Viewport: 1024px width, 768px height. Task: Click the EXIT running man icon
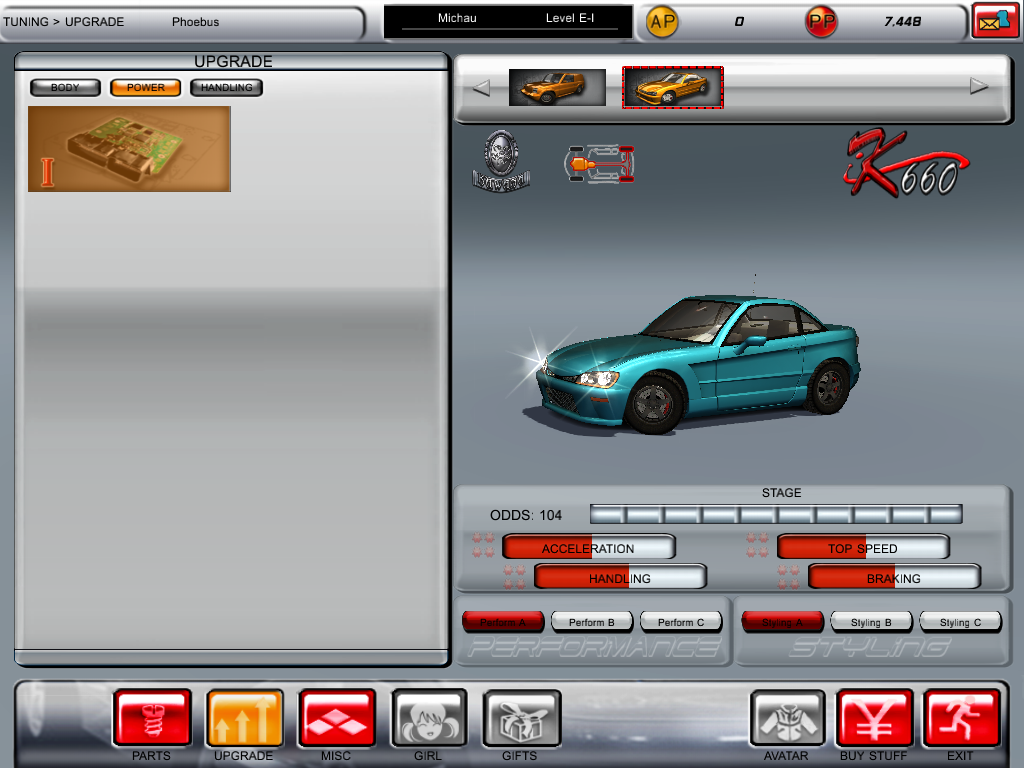tap(961, 718)
